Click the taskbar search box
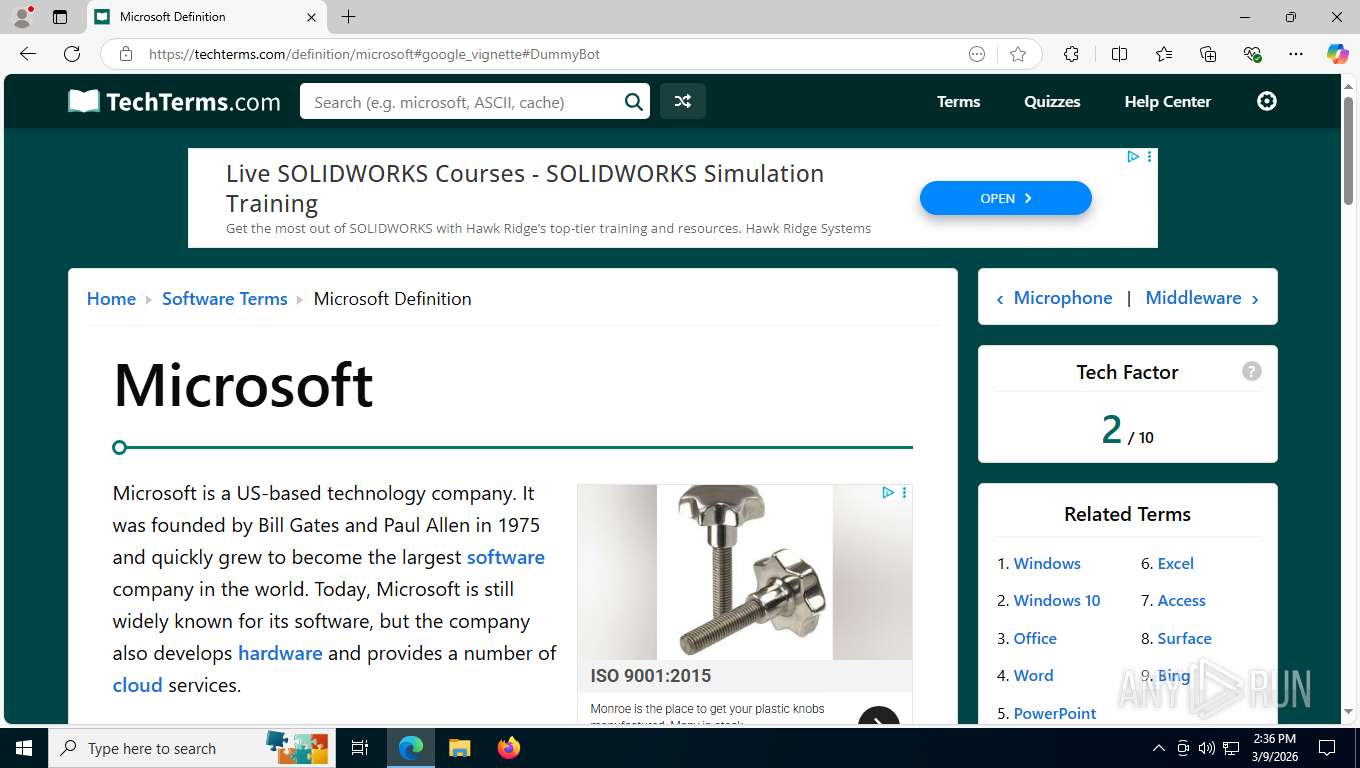Viewport: 1360px width, 768px height. (x=190, y=748)
